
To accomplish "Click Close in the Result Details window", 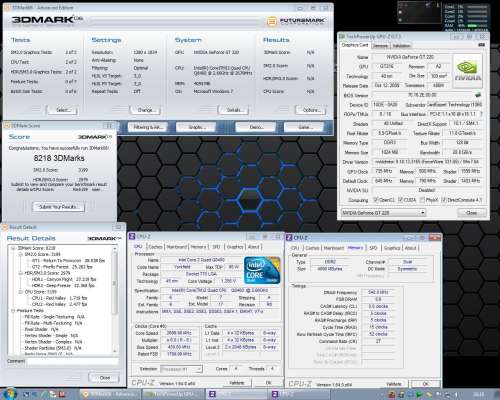I will 104,378.
